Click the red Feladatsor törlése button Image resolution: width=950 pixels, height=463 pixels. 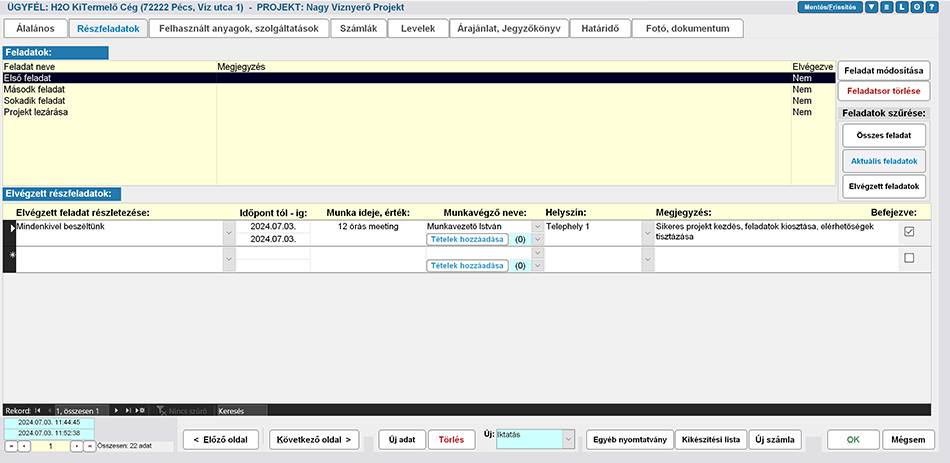click(884, 92)
